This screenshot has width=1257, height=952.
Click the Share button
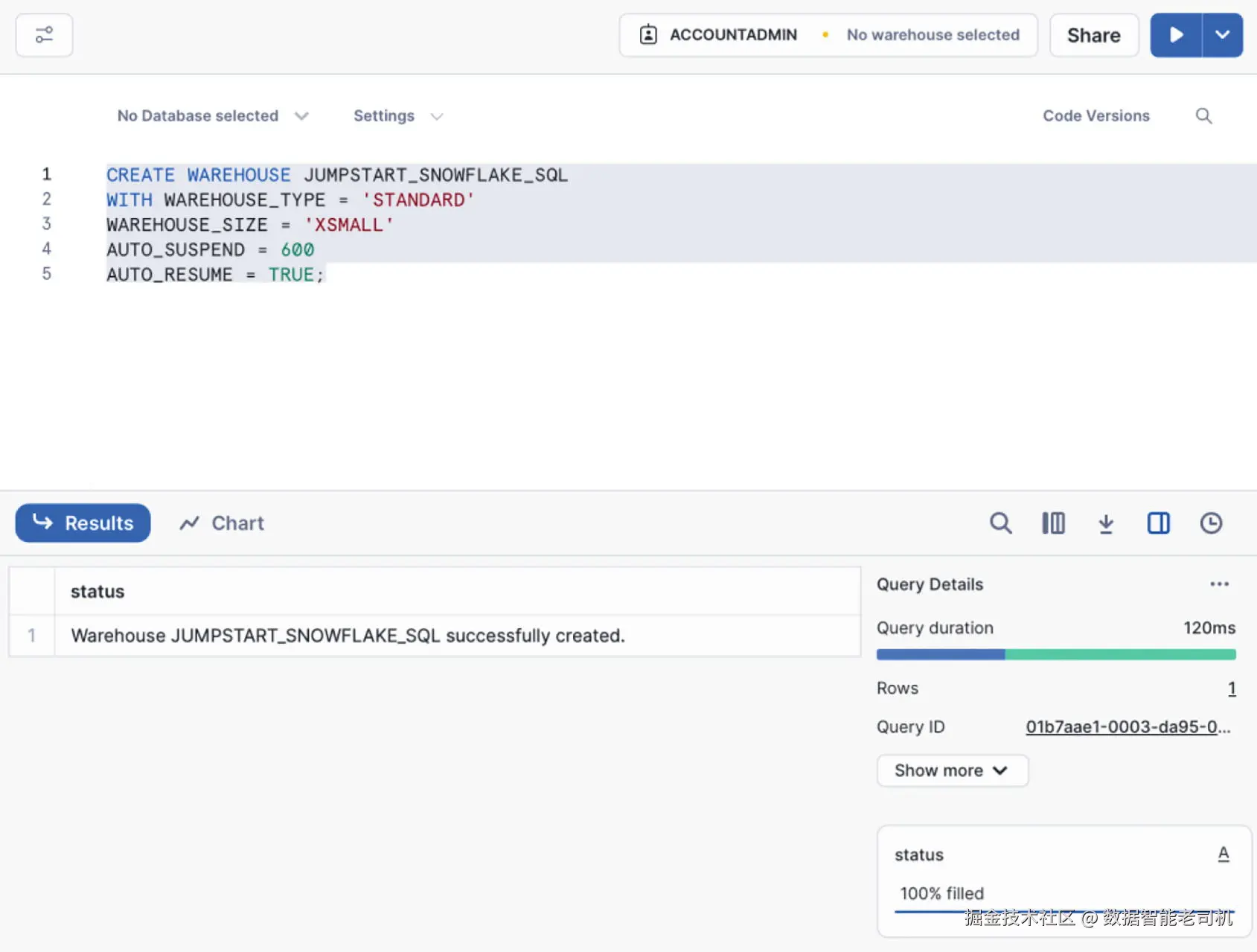[1093, 35]
